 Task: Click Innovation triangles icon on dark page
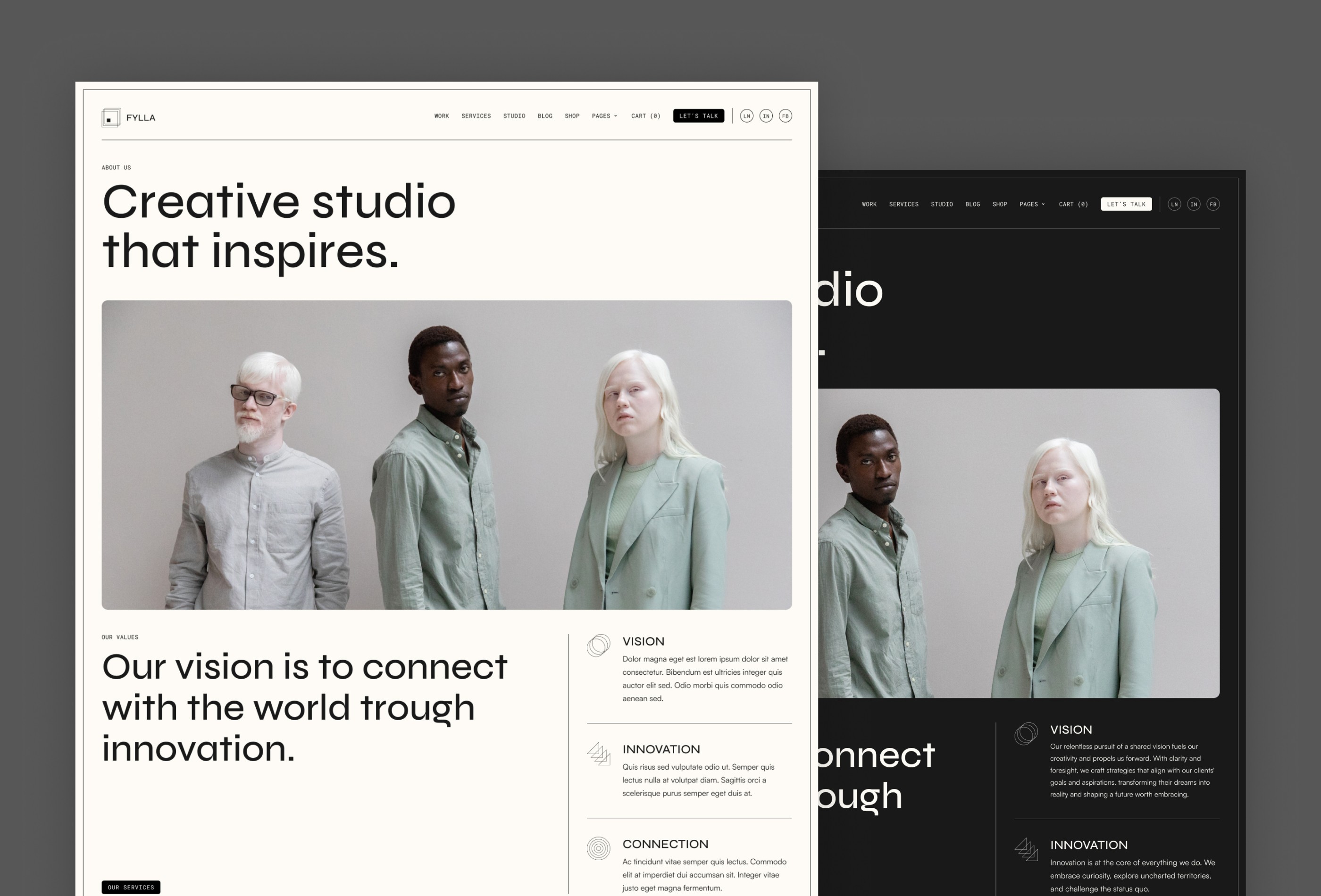[x=1026, y=849]
